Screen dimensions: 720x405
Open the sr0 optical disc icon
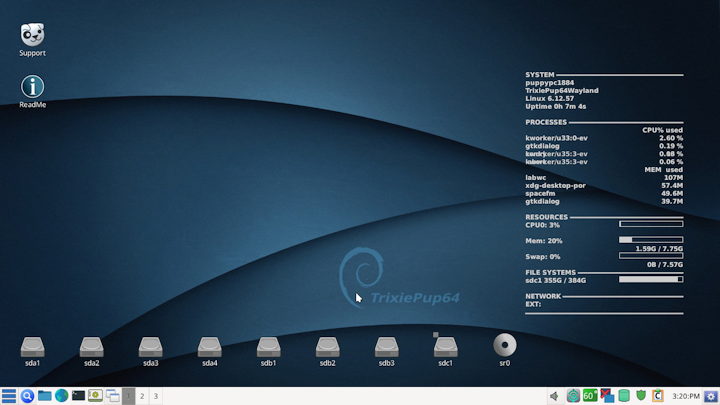coord(505,346)
